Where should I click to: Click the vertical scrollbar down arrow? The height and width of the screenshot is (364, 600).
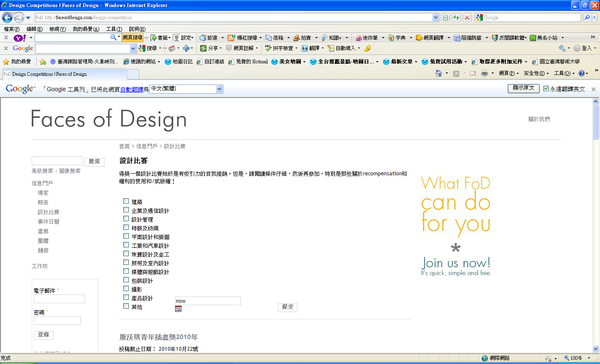click(x=595, y=349)
